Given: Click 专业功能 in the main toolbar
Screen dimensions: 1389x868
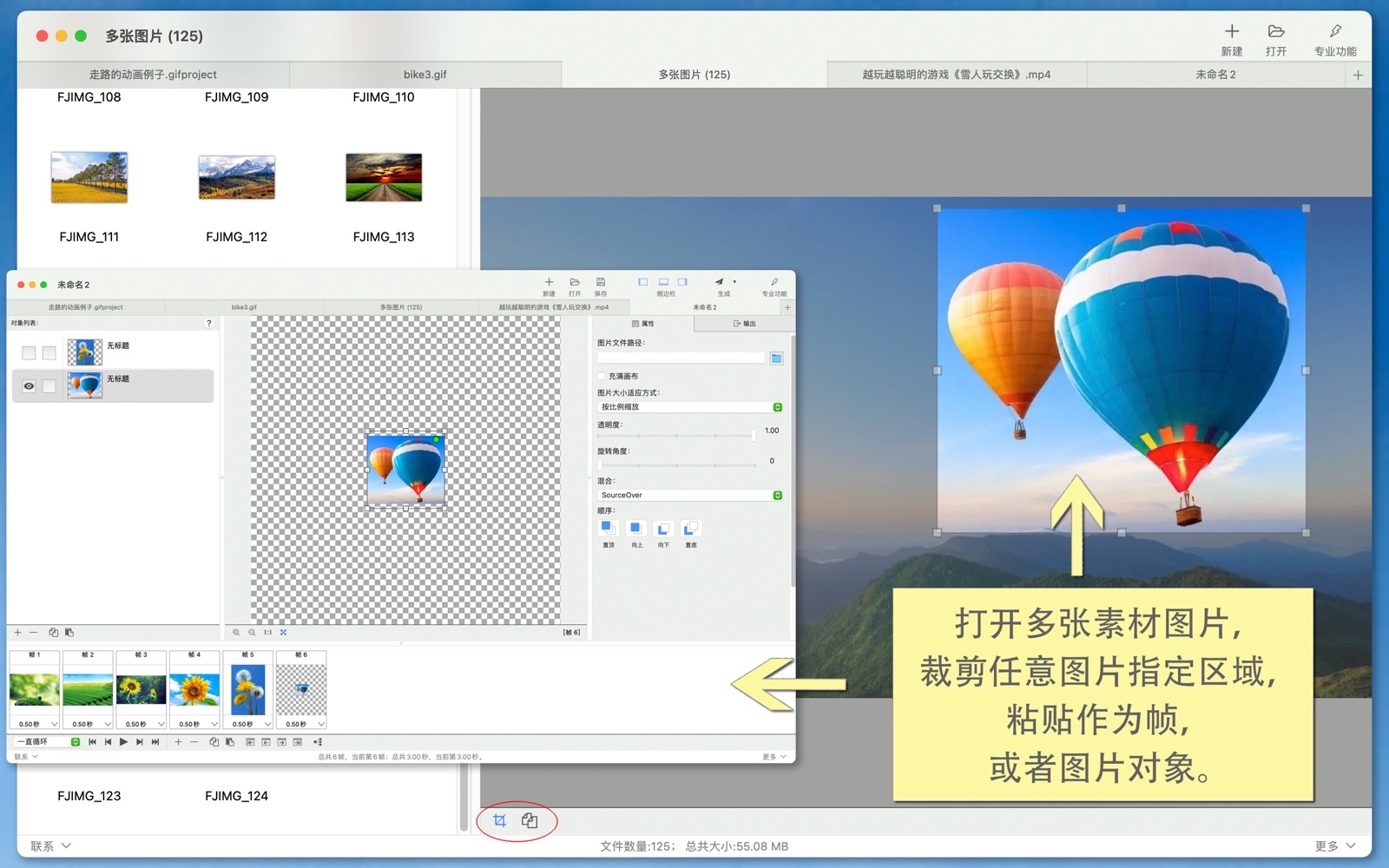Looking at the screenshot, I should coord(1334,40).
